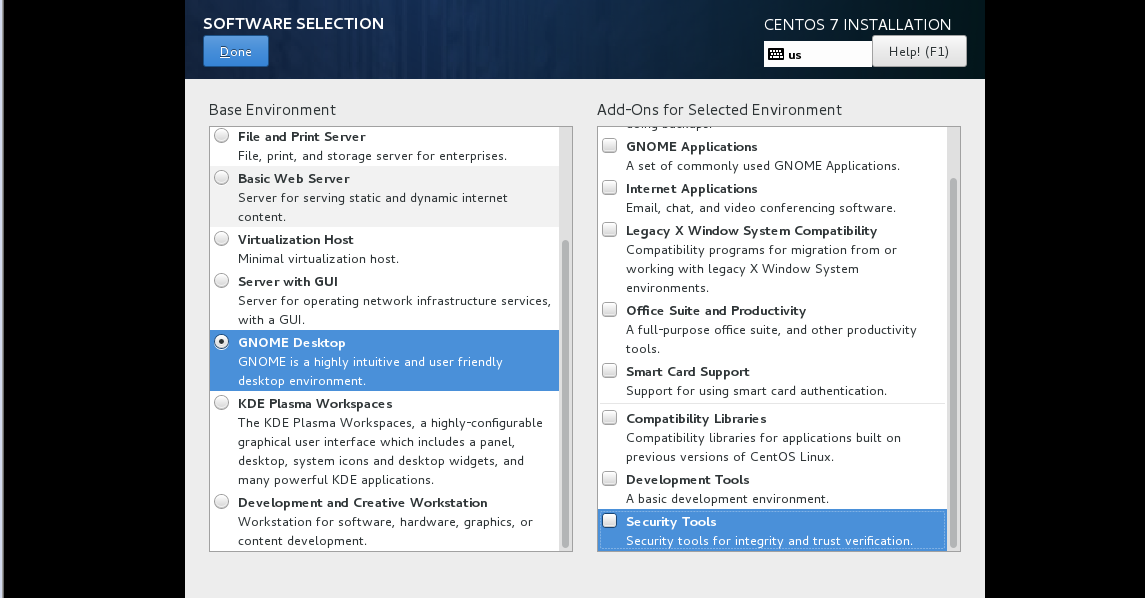Image resolution: width=1145 pixels, height=598 pixels.
Task: Pick KDE Plasma Workspaces radio button
Action: [x=221, y=403]
